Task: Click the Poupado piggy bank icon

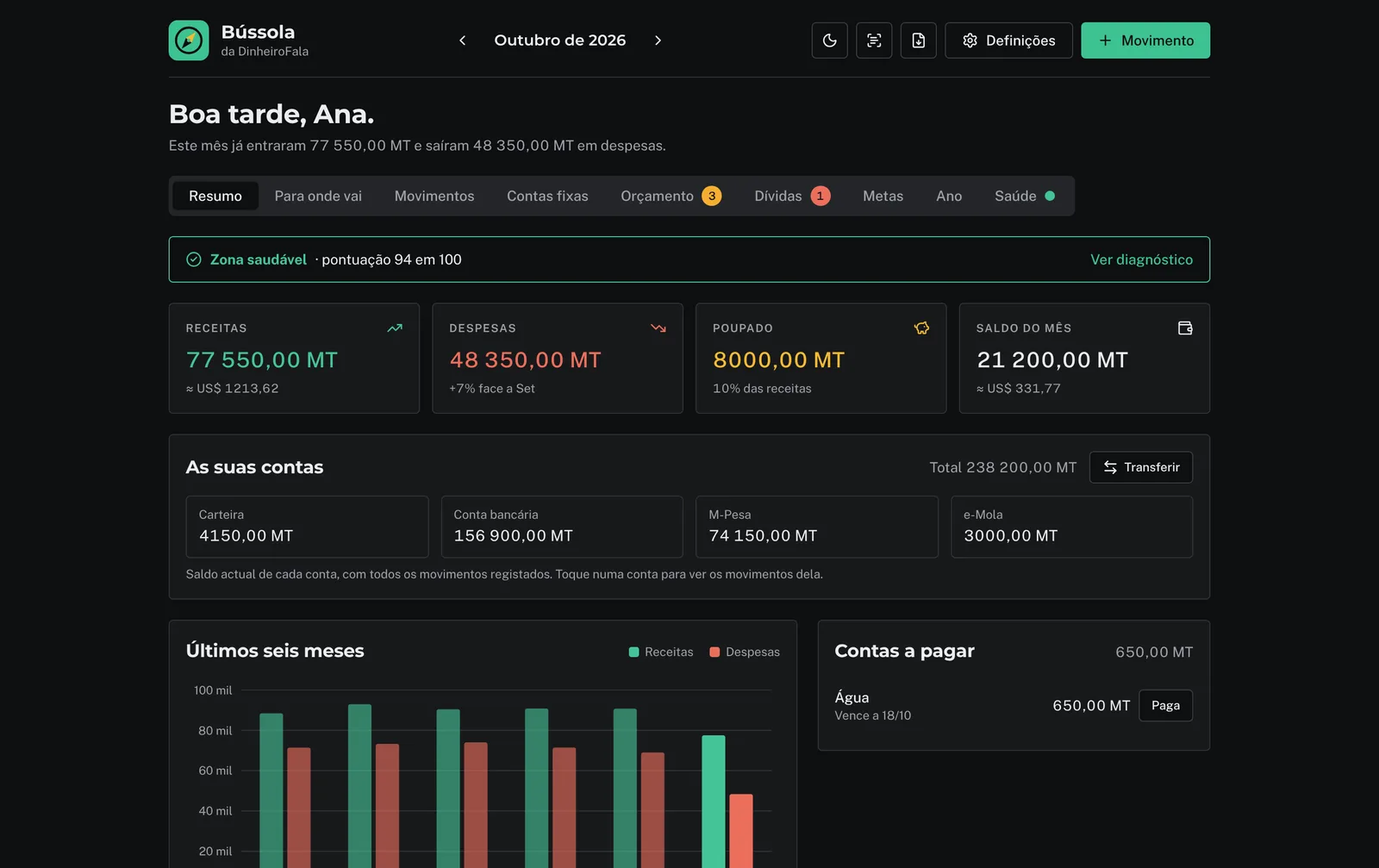Action: pos(921,328)
